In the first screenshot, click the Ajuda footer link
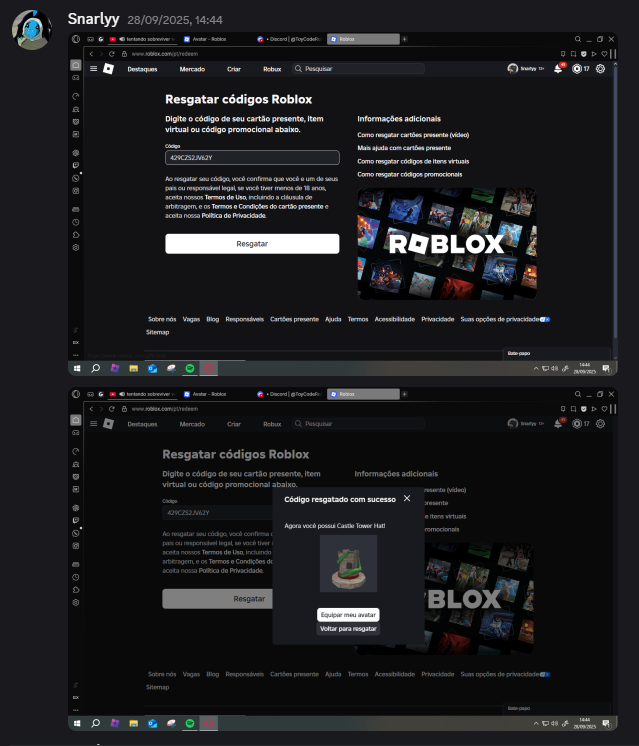The width and height of the screenshot is (639, 746). tap(333, 319)
